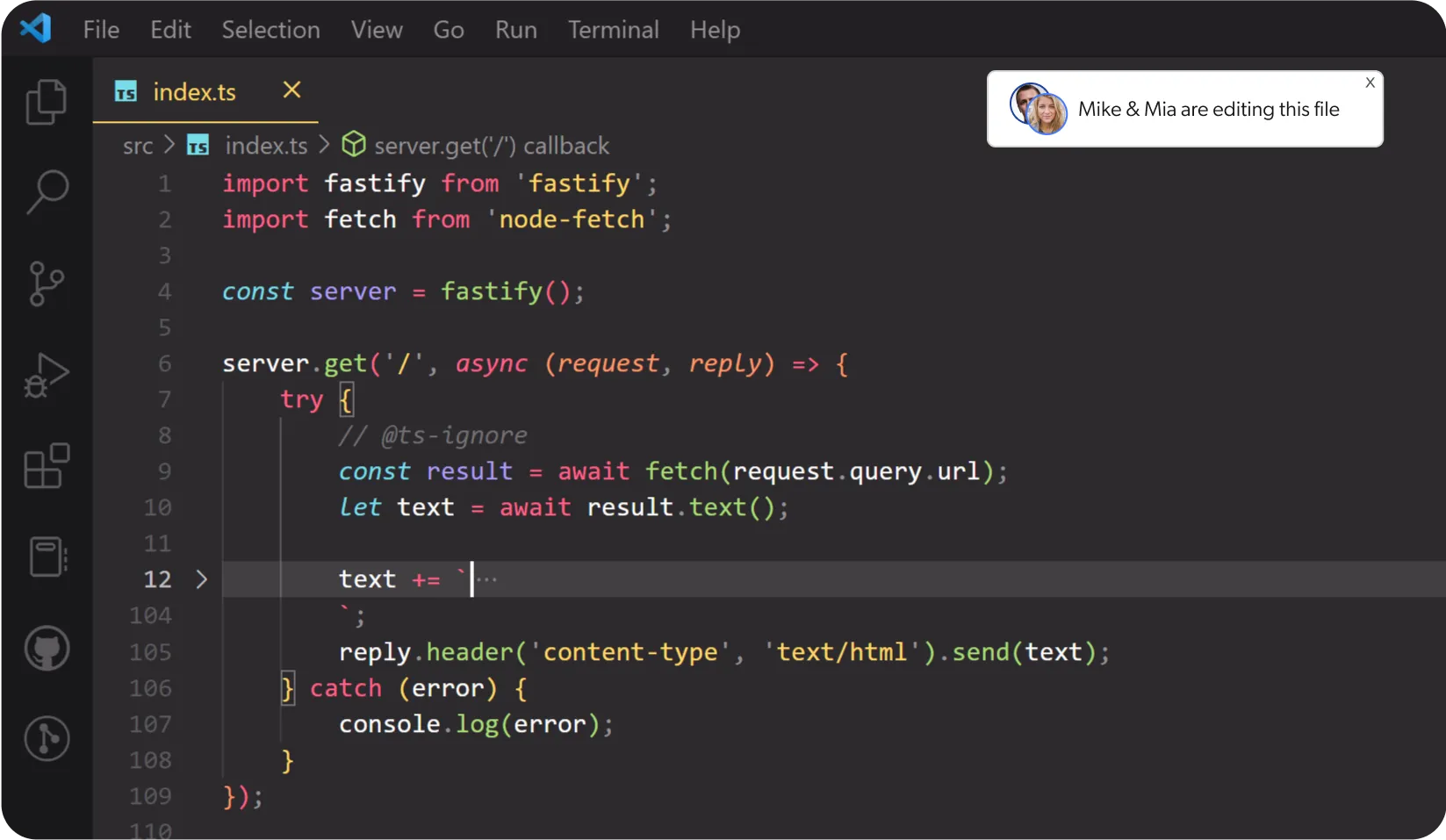Open the src breadcrumb dropdown

137,145
